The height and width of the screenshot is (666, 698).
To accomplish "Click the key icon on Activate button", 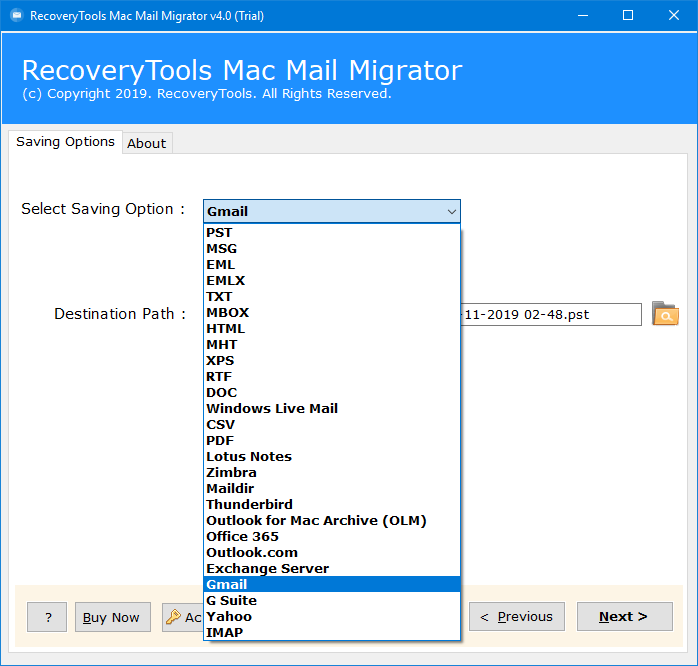I will pyautogui.click(x=173, y=617).
